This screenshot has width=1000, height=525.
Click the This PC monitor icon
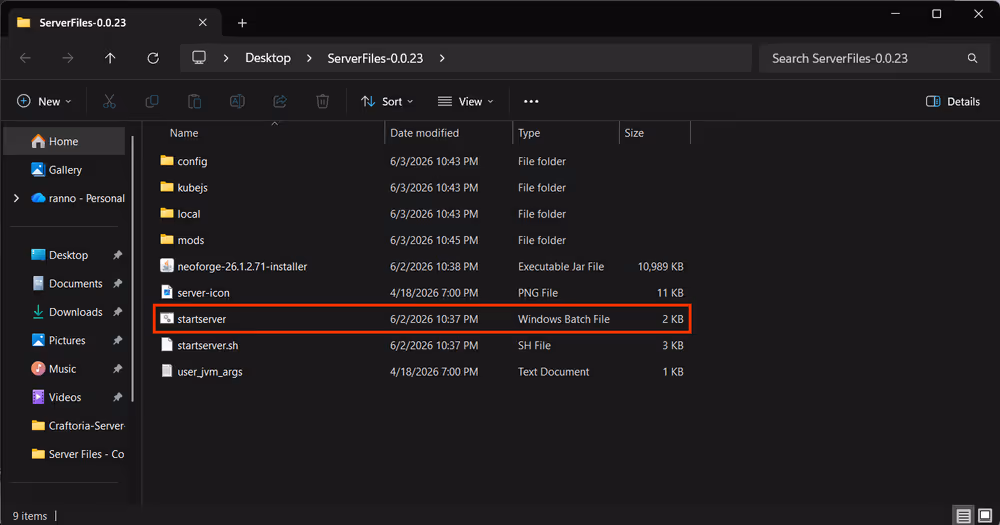tap(199, 57)
